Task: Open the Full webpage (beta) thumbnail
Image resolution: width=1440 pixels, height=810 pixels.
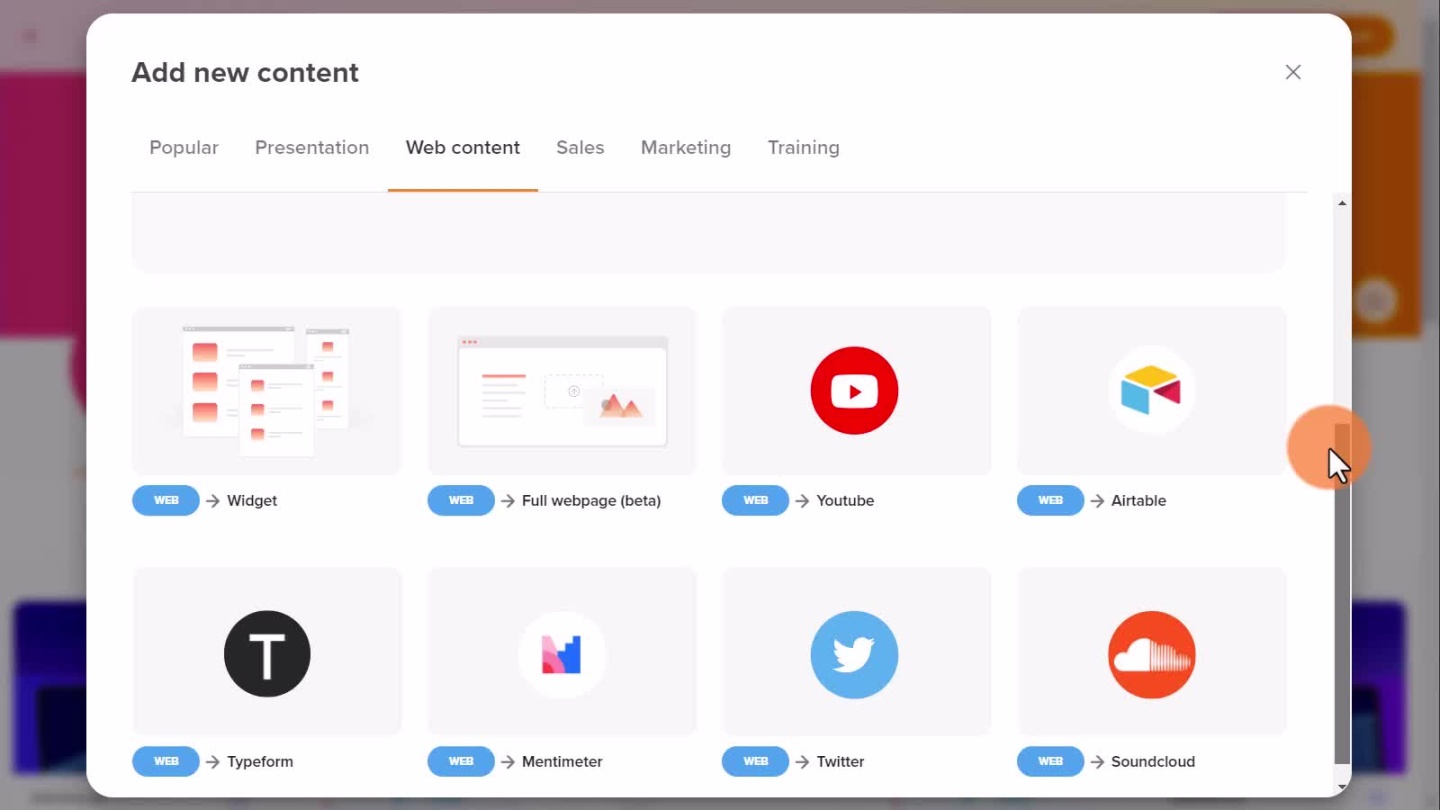Action: pyautogui.click(x=562, y=390)
